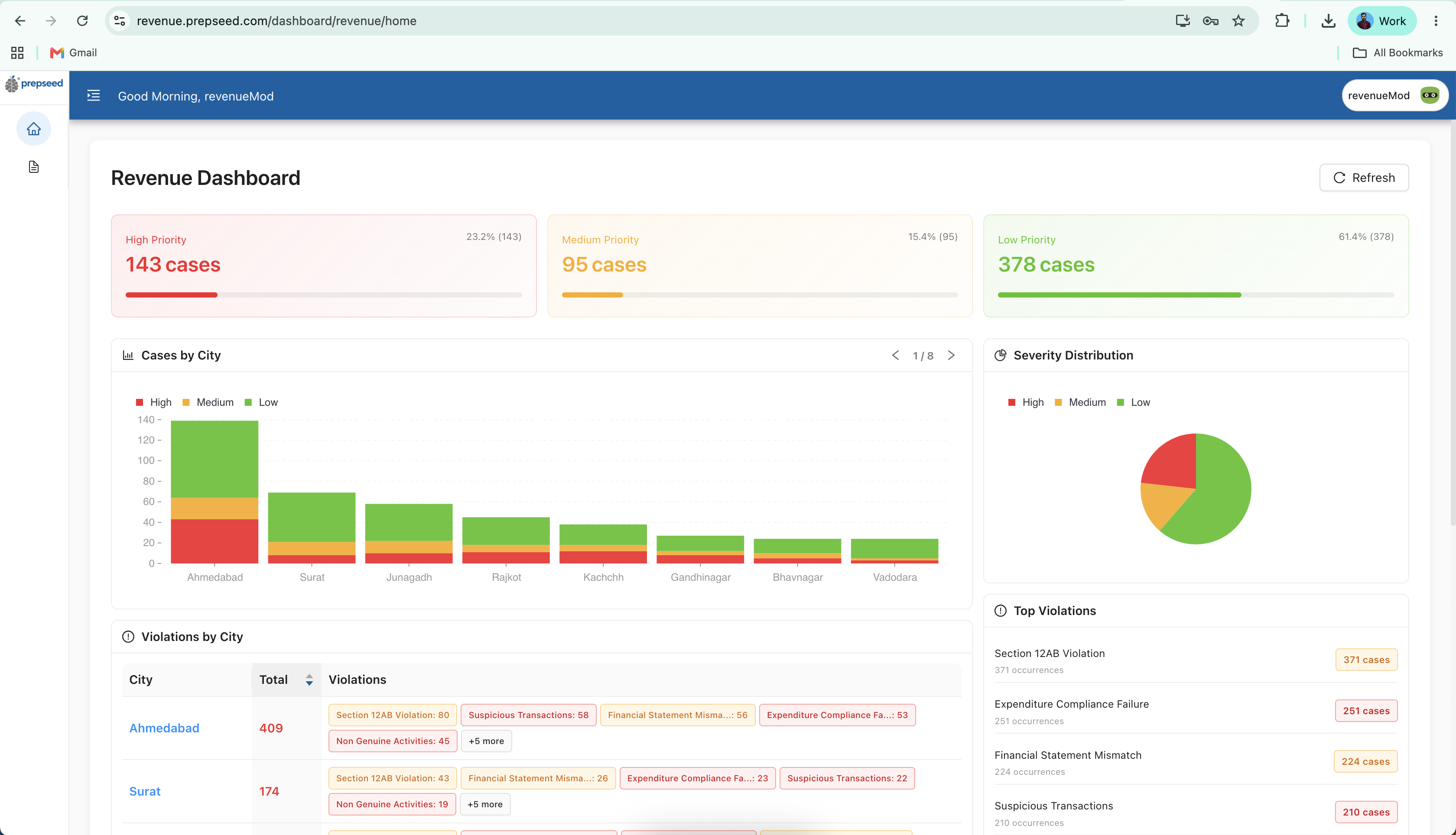The image size is (1456, 835).
Task: Toggle Medium in Severity Distribution legend
Action: point(1080,403)
